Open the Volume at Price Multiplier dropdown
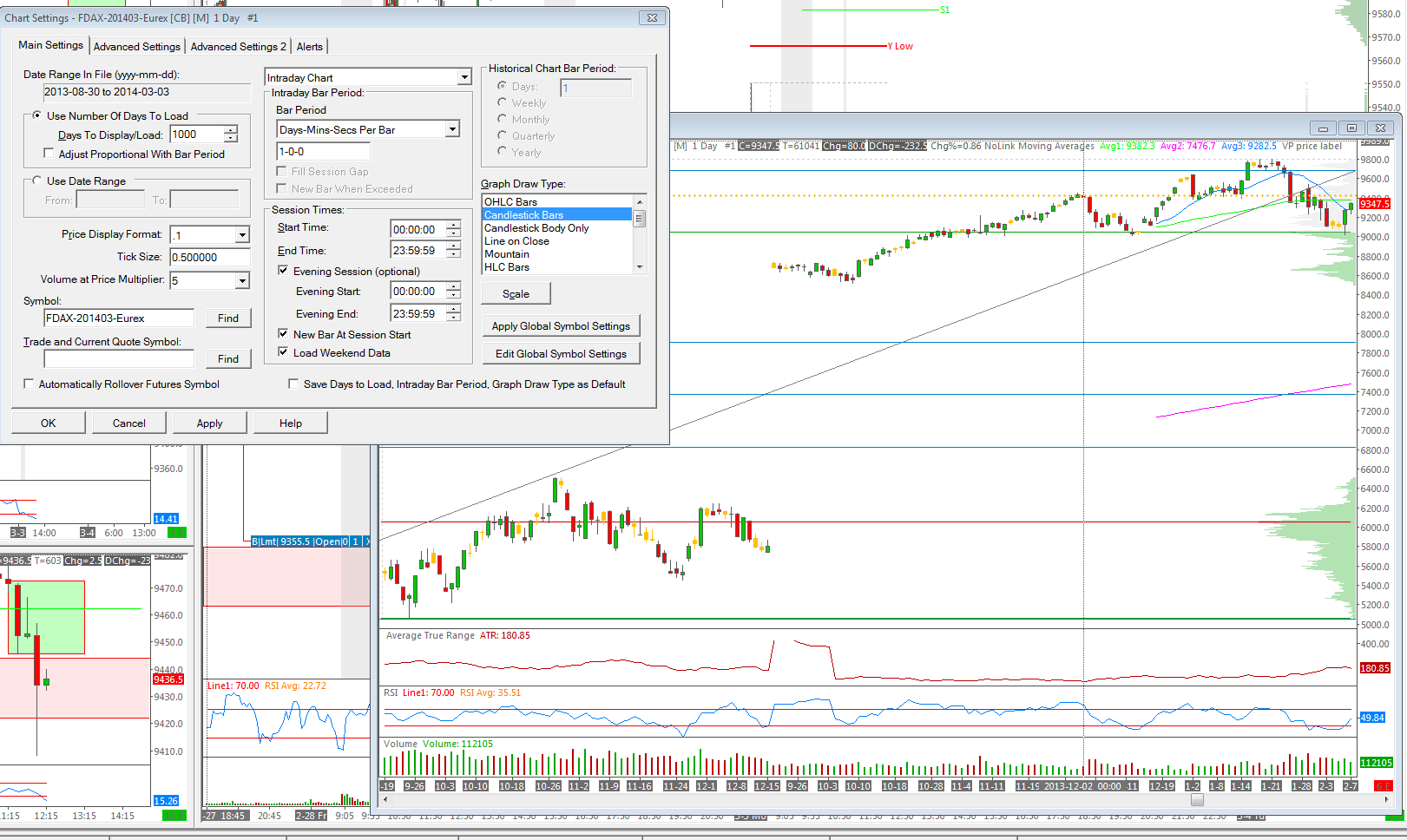The height and width of the screenshot is (840, 1407). point(242,280)
